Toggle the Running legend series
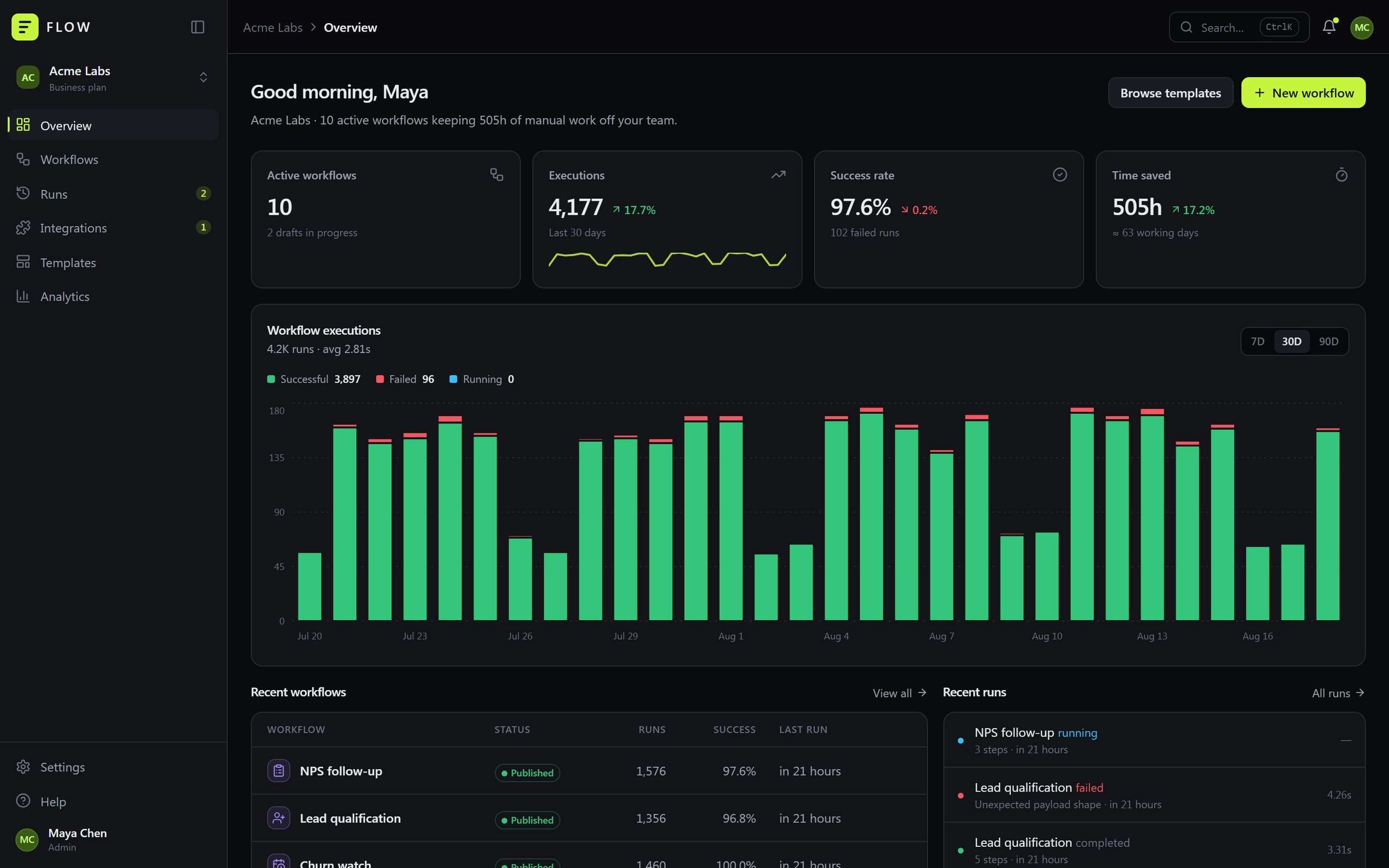Screen dimensions: 1389x868 coord(482,379)
